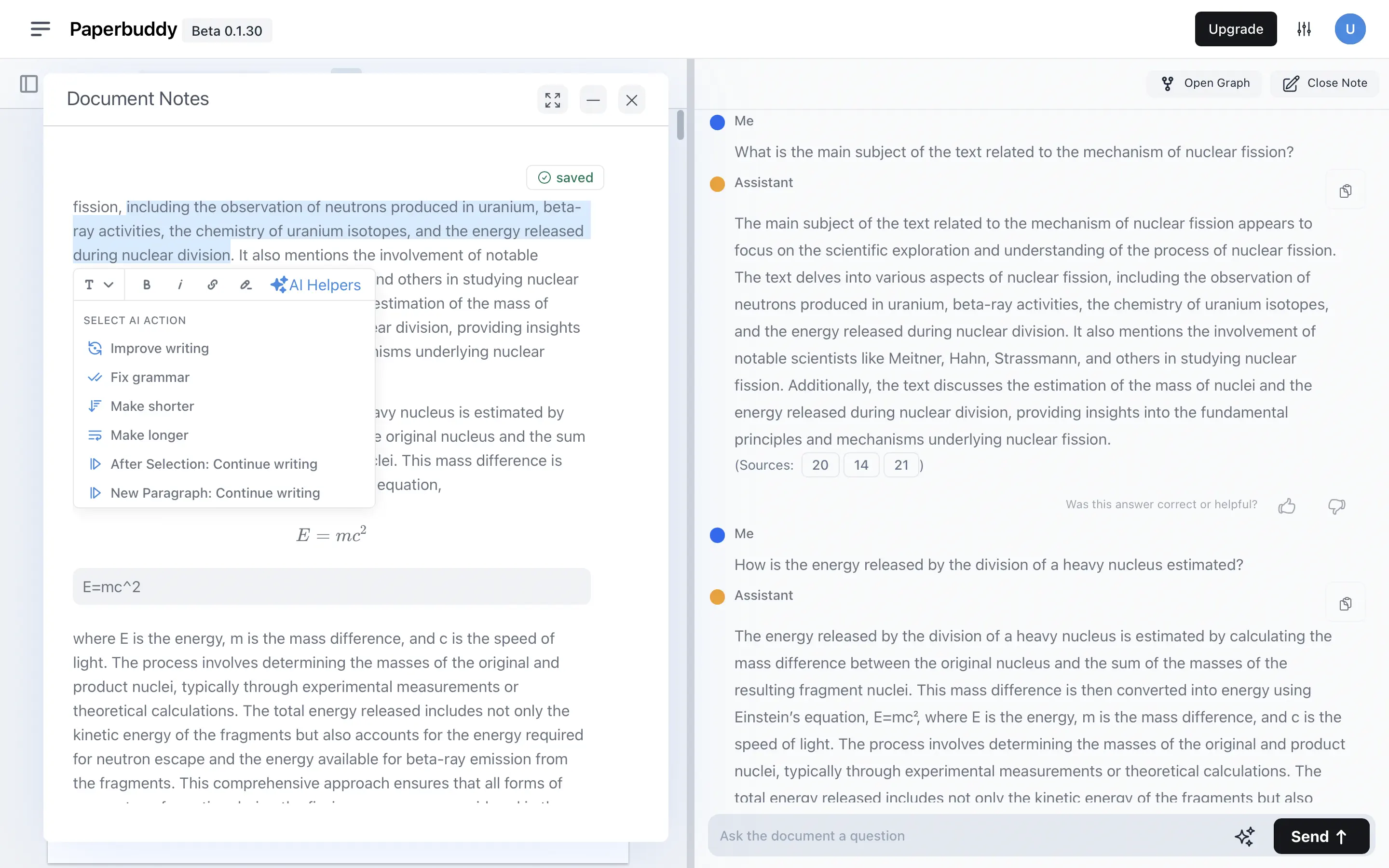Open the AI Helpers menu
Screen dimensions: 1389x868
[315, 285]
